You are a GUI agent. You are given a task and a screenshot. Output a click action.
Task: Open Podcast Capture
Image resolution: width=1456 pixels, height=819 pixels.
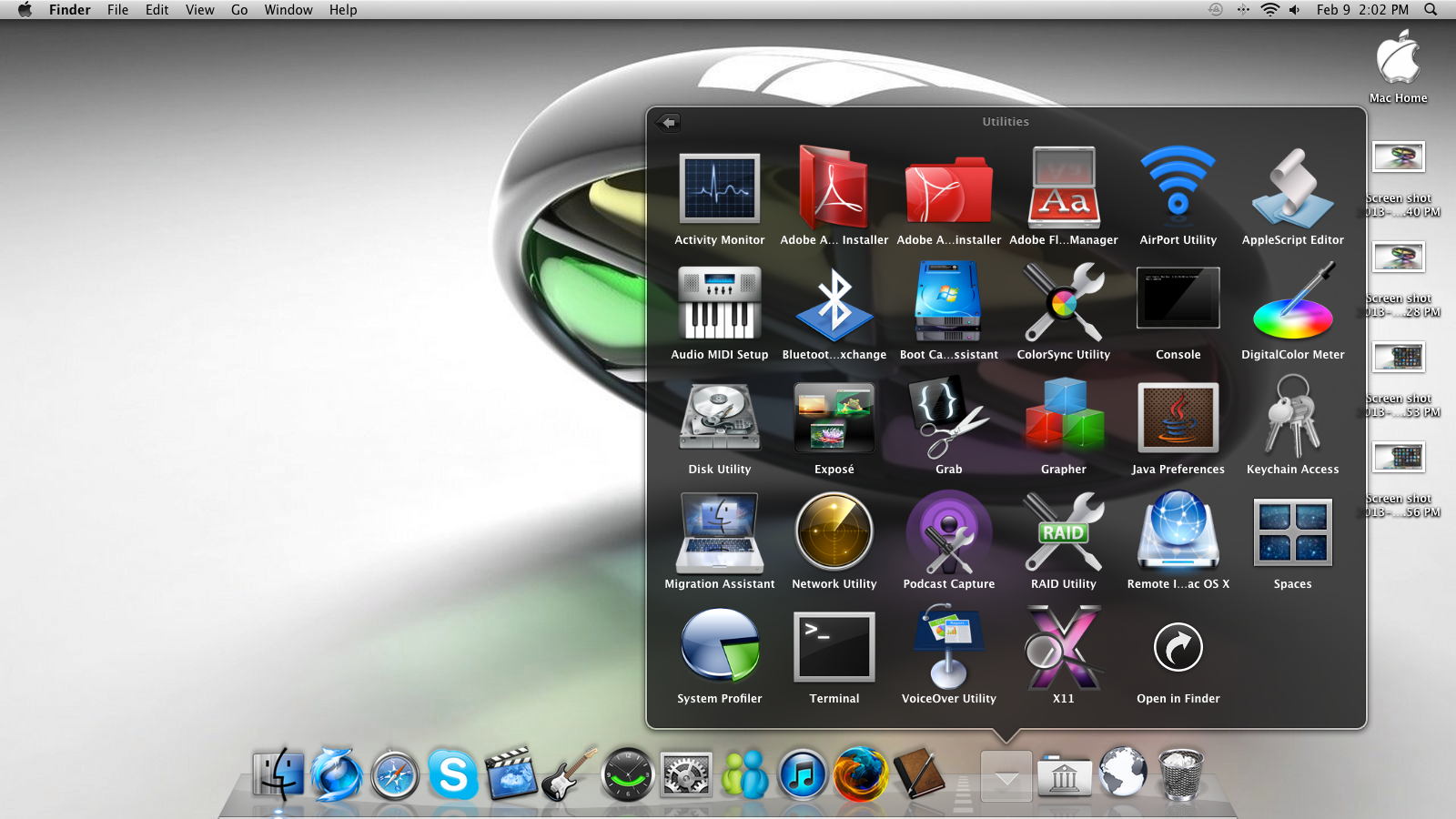(x=948, y=532)
